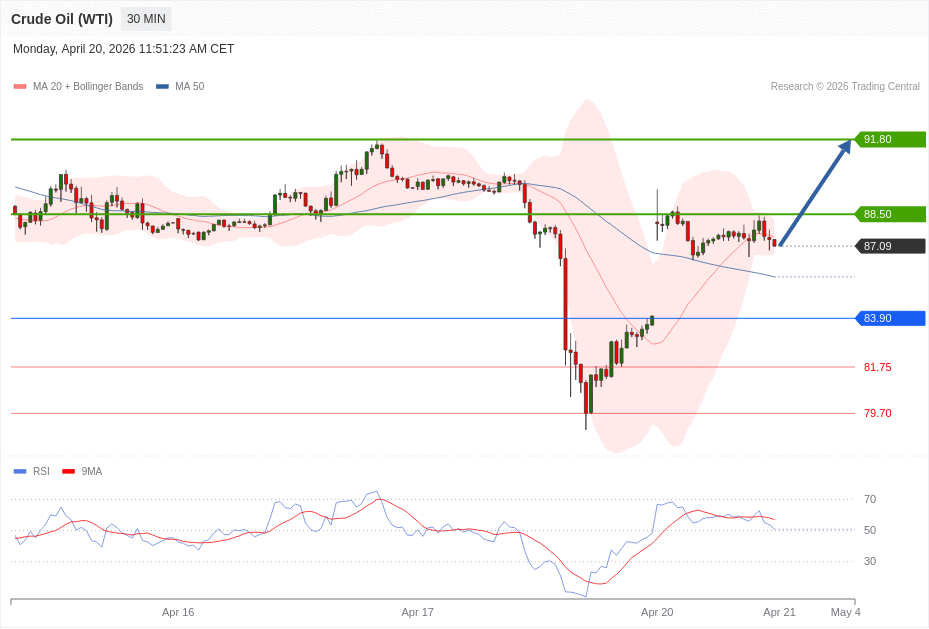Click the pink MA 20 Bollinger Bands swatch
929x629 pixels.
(x=20, y=87)
